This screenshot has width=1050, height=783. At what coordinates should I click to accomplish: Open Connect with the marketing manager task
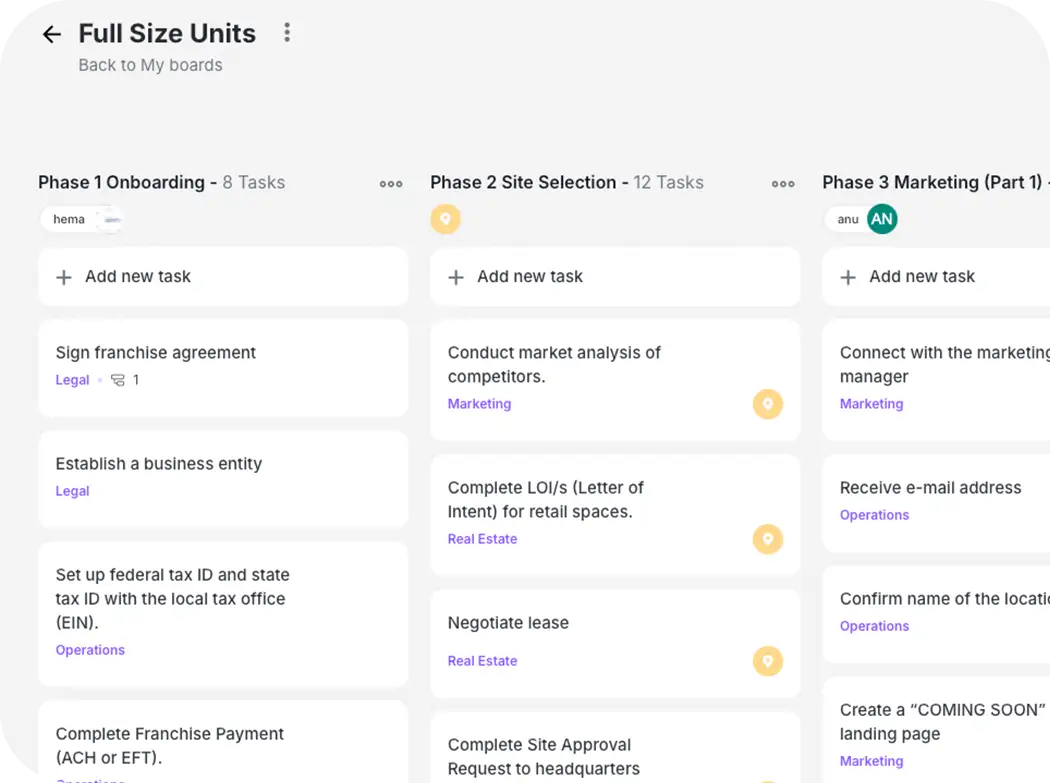pyautogui.click(x=936, y=380)
